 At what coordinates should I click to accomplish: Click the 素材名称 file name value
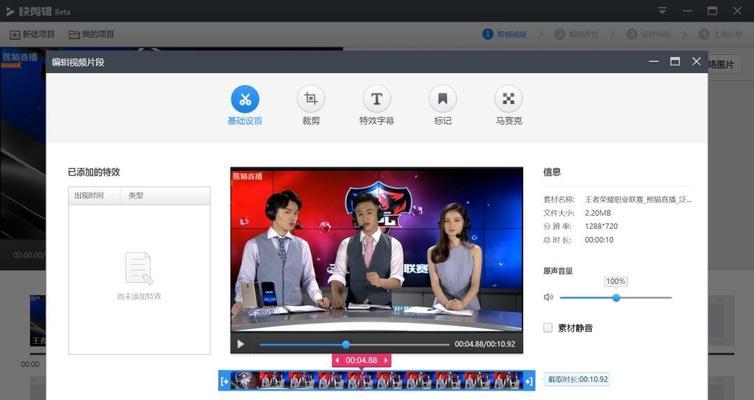click(638, 199)
